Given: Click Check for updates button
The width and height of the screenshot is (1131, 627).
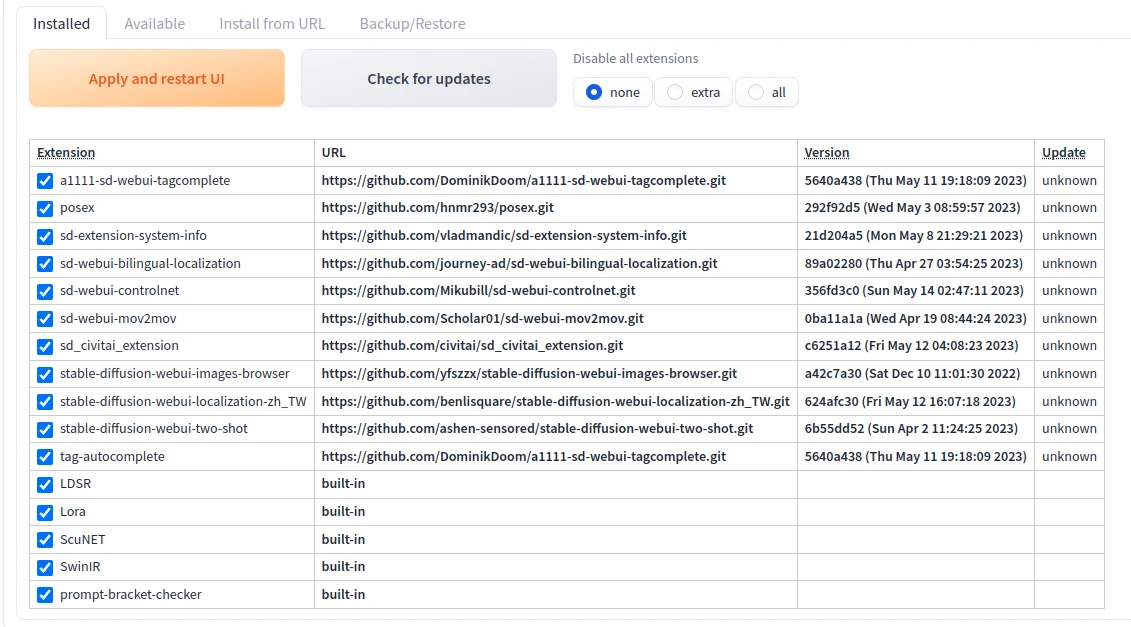Looking at the screenshot, I should [428, 78].
